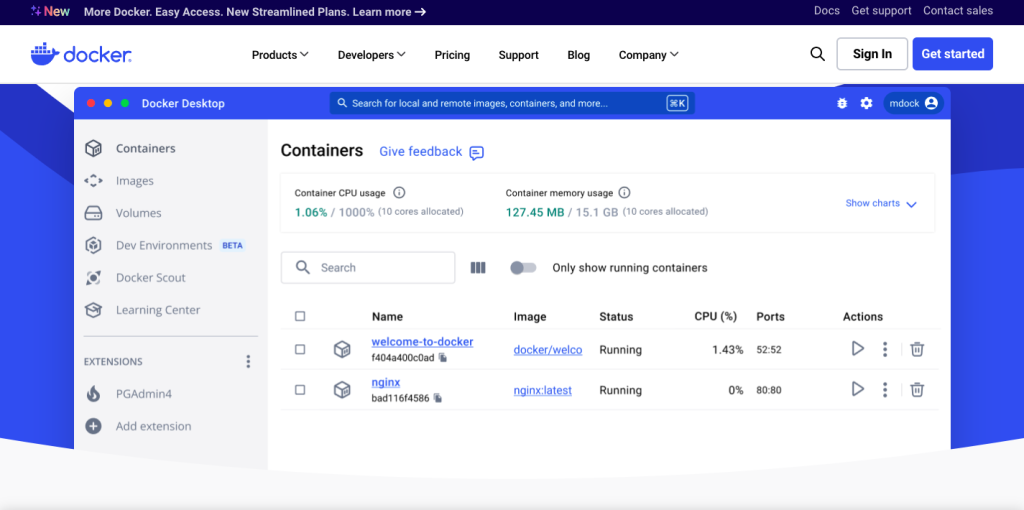
Task: Open the Extensions three-dot menu
Action: [x=248, y=362]
